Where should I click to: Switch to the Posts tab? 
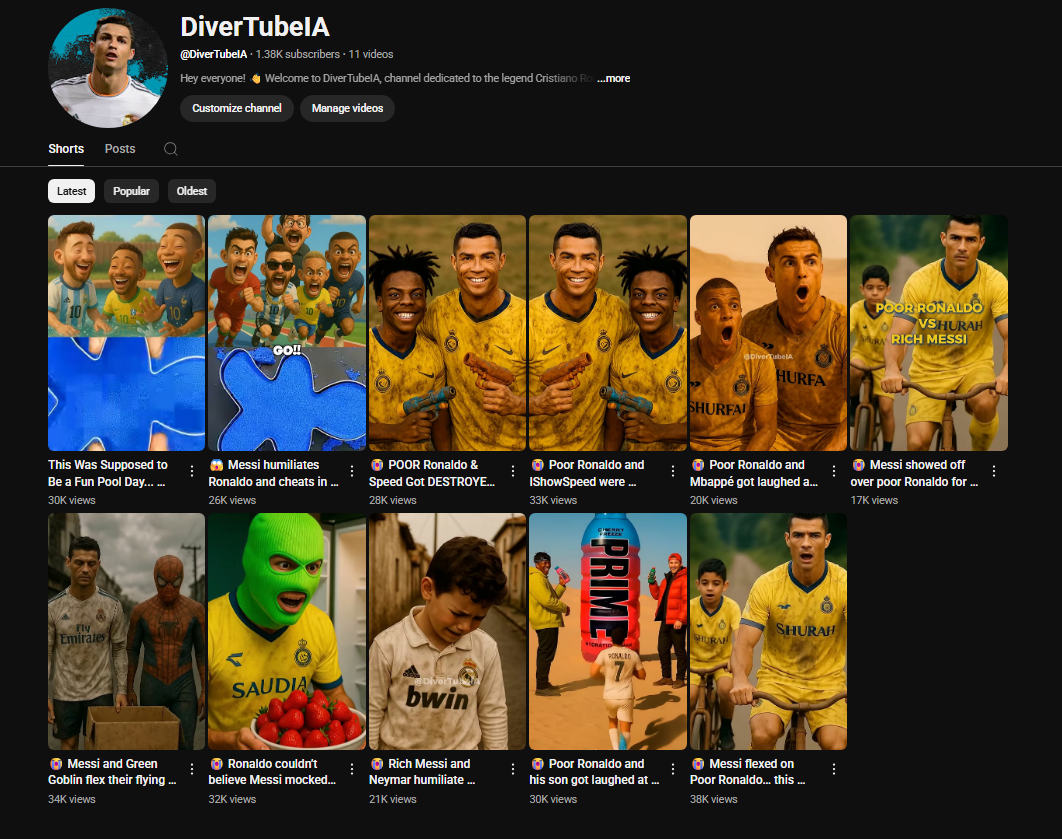coord(120,149)
